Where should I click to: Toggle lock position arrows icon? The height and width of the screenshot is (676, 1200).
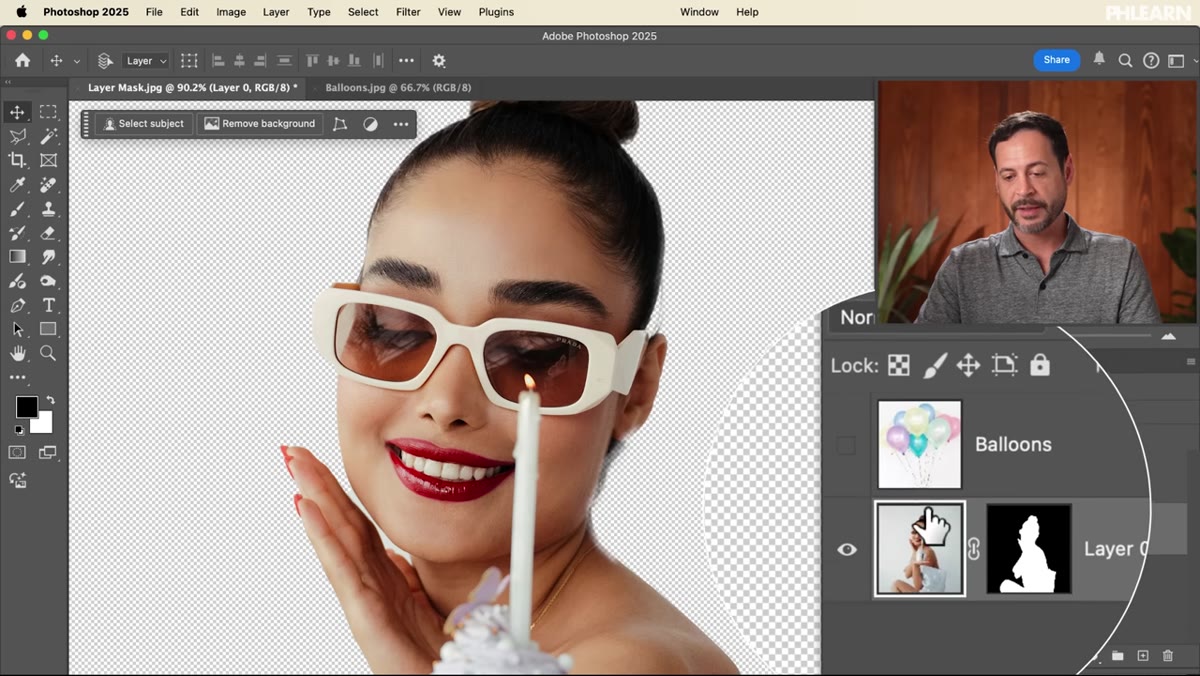click(x=968, y=365)
